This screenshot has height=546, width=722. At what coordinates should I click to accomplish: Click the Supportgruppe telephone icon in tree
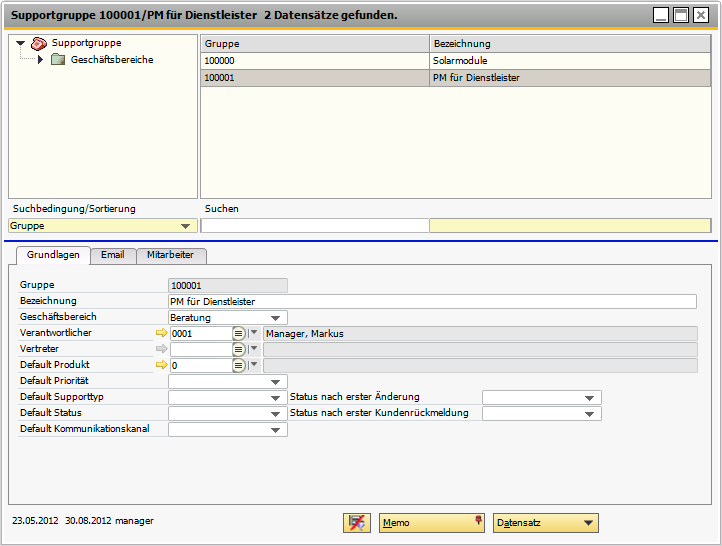click(x=39, y=43)
